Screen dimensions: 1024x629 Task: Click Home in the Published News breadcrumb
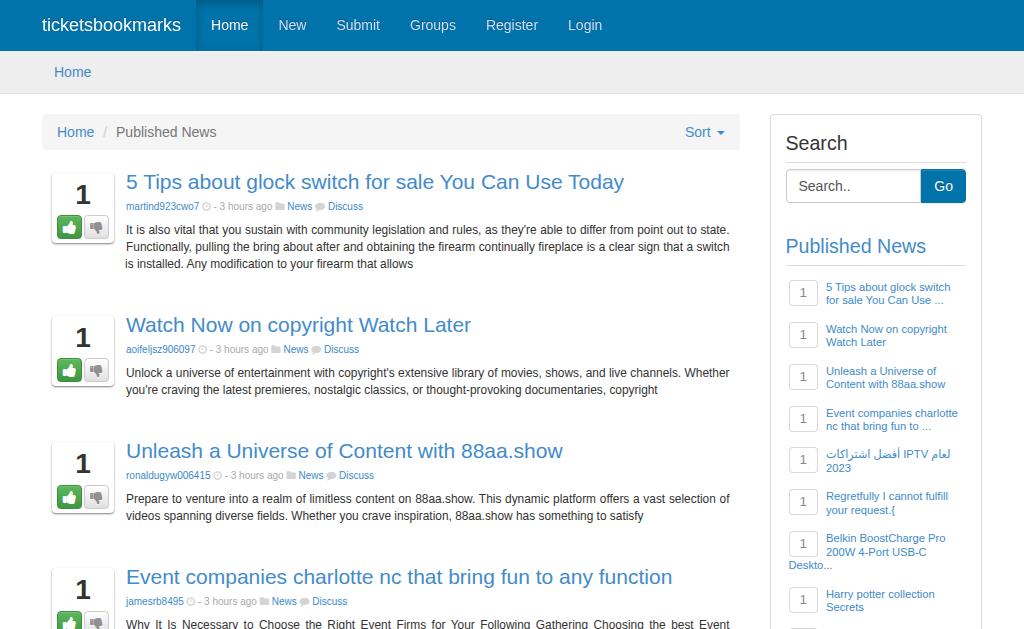76,132
